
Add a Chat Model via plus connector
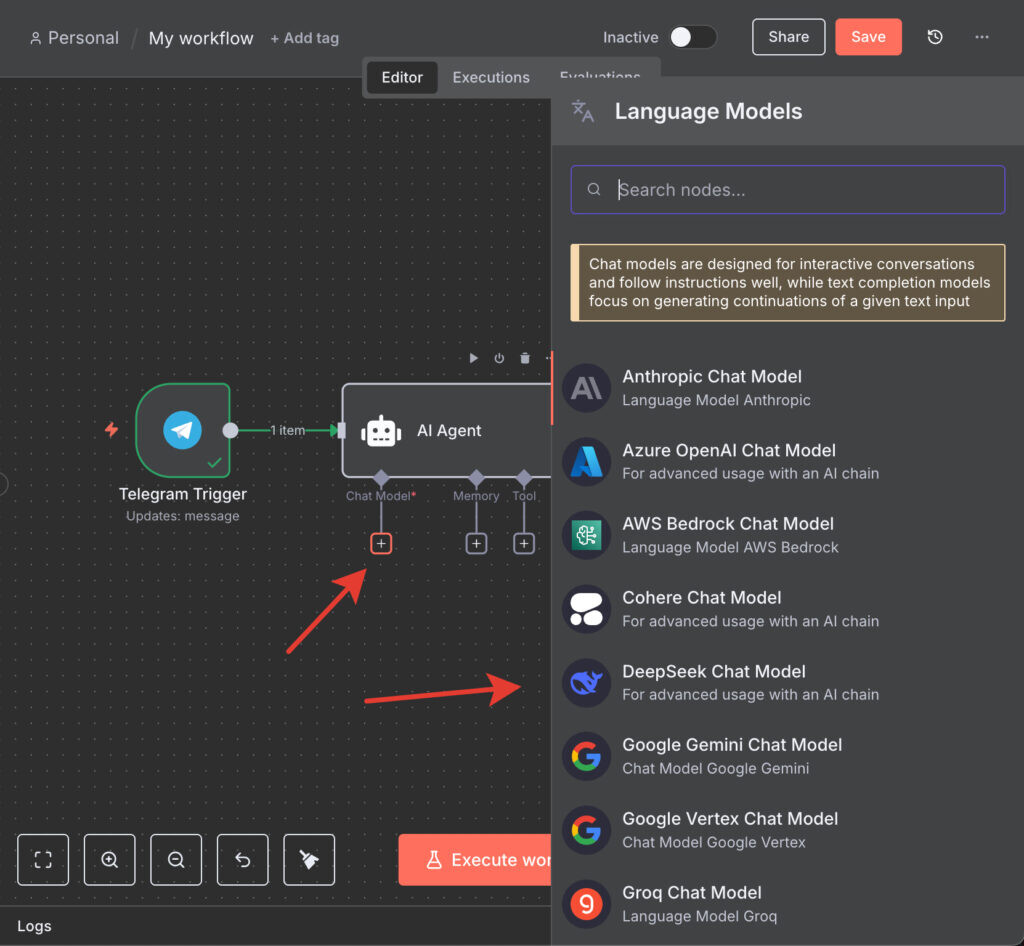pos(381,543)
